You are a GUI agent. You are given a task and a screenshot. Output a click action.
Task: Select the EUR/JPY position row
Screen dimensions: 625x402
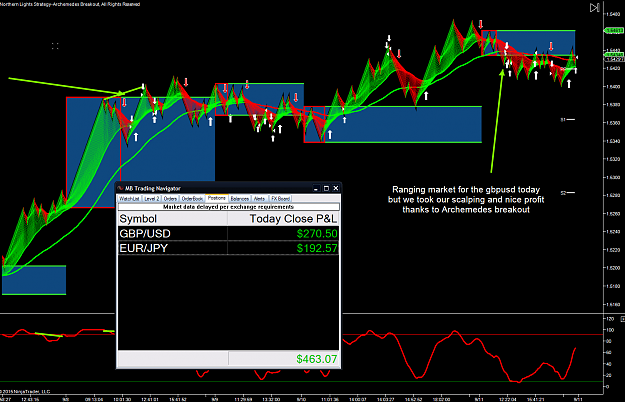(228, 248)
